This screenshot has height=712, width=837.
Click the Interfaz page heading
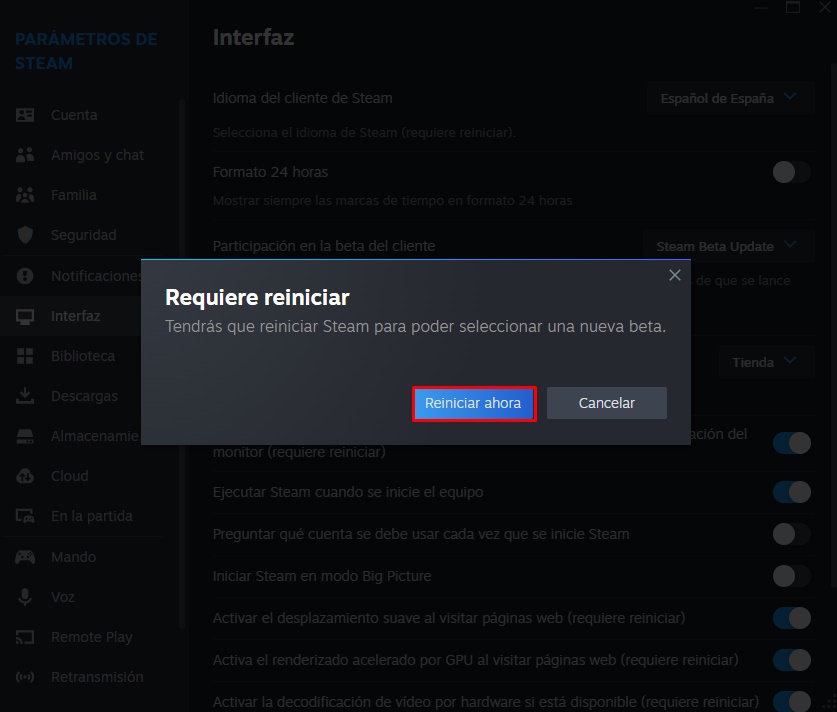pyautogui.click(x=254, y=37)
